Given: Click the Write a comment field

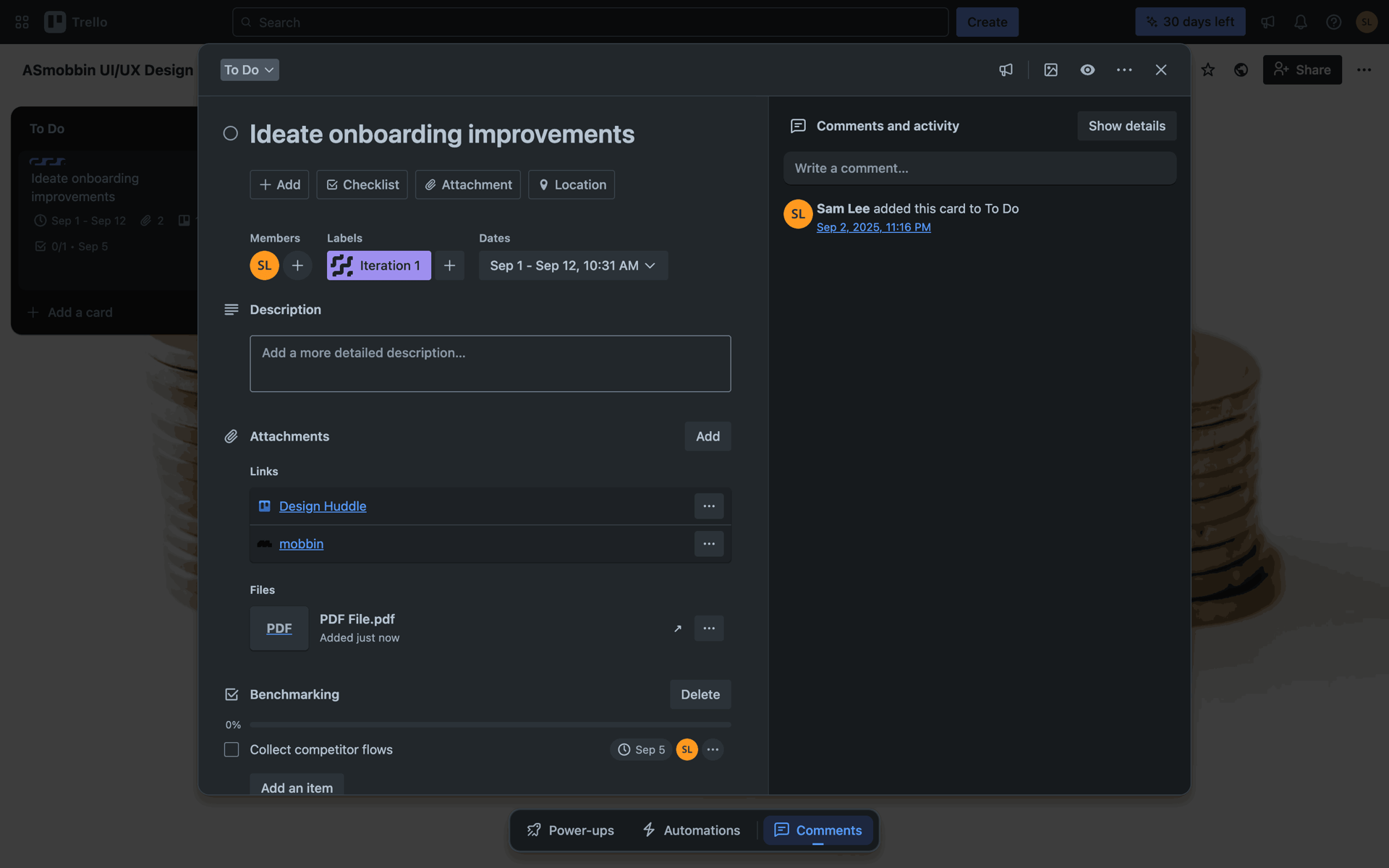Looking at the screenshot, I should (x=980, y=169).
